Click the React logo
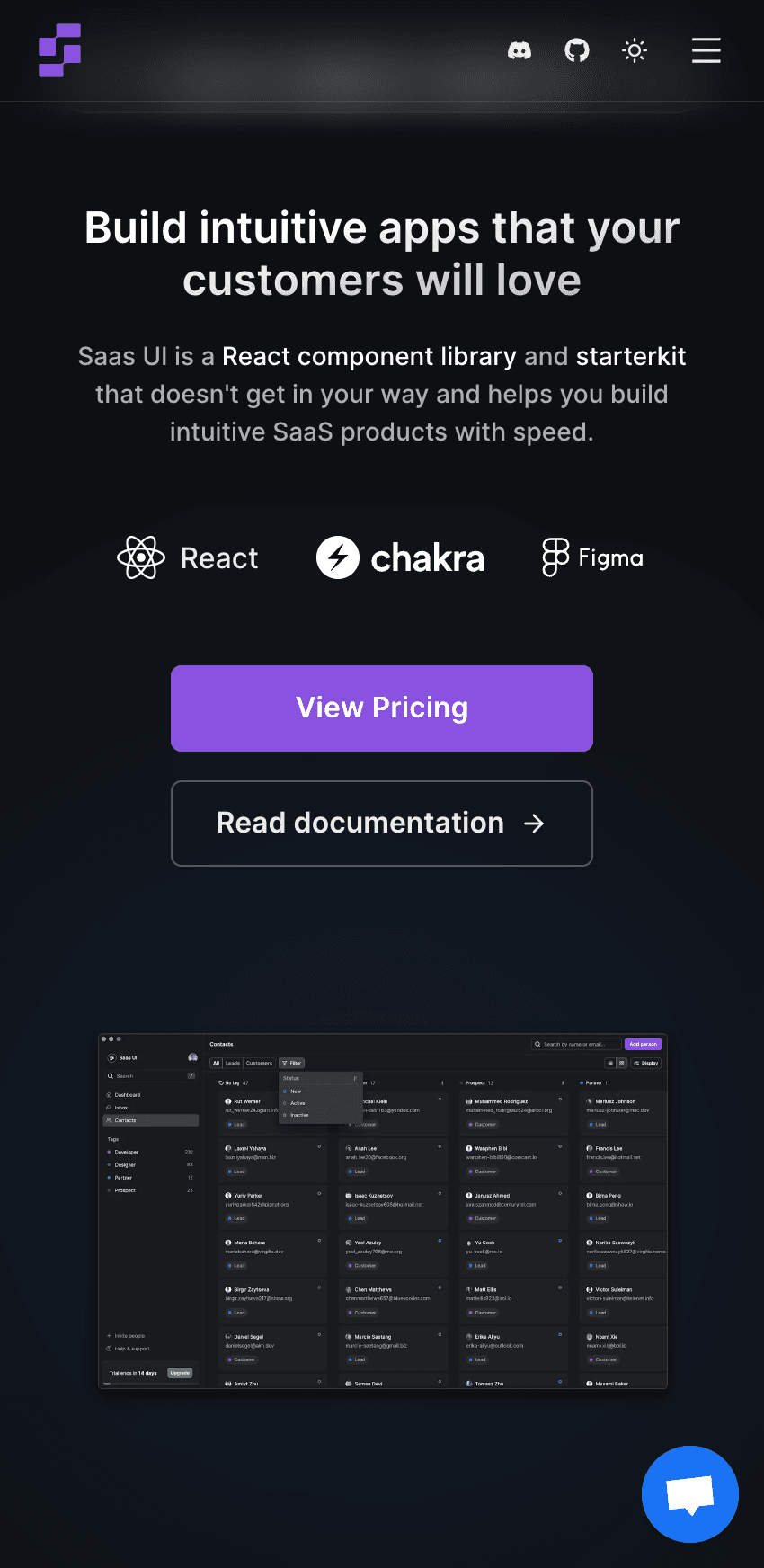The width and height of the screenshot is (764, 1568). (x=140, y=557)
